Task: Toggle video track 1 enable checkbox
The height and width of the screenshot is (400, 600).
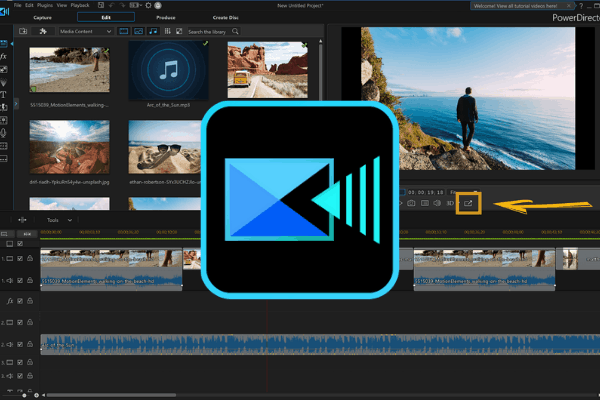Action: pyautogui.click(x=20, y=259)
